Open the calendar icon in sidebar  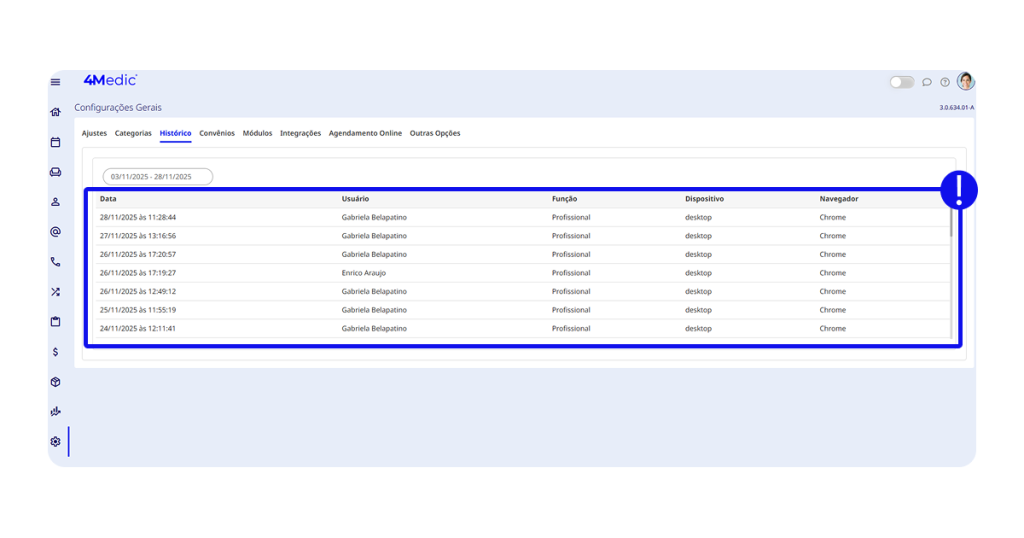click(55, 142)
